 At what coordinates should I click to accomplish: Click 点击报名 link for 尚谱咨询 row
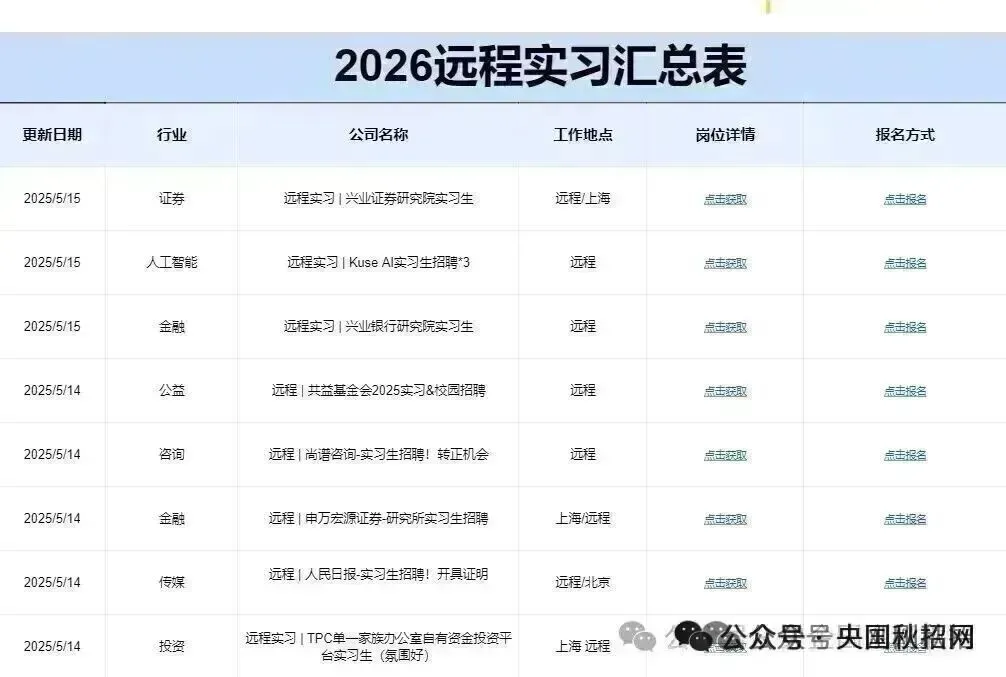905,455
